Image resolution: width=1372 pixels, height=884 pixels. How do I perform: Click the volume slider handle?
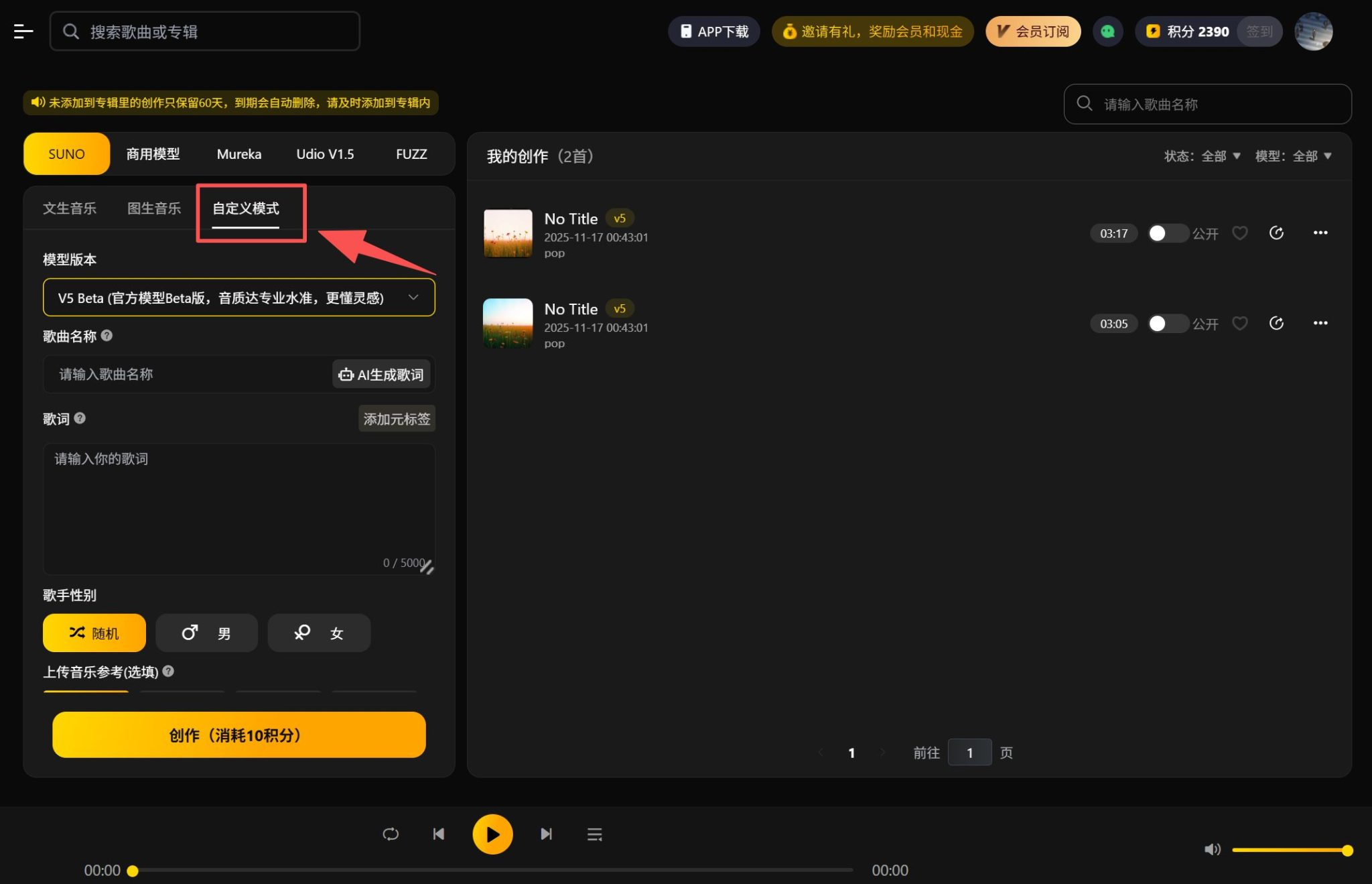(x=1347, y=850)
